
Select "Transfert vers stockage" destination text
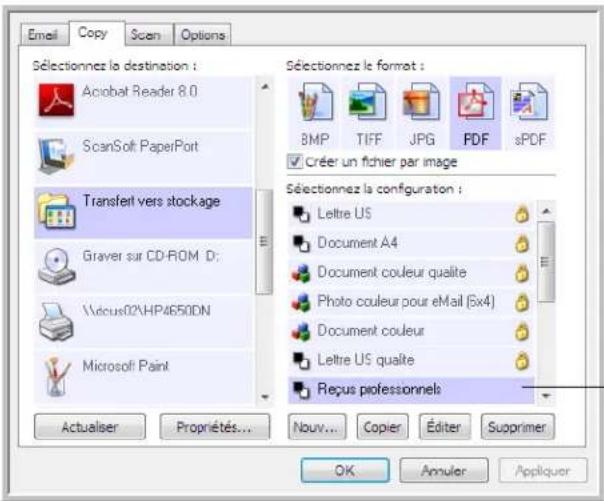tap(151, 201)
